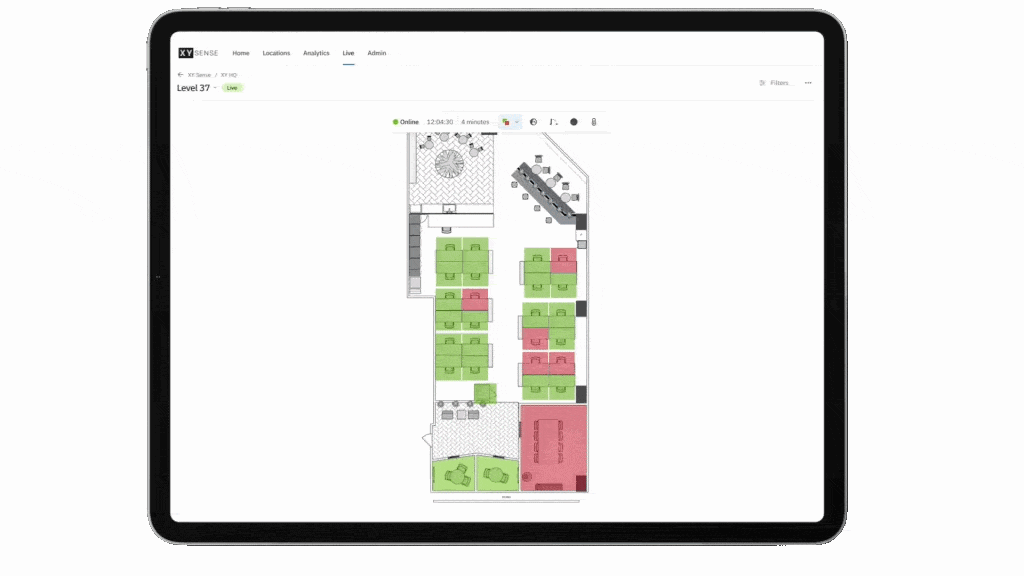Open the XY HQ breadcrumb link
This screenshot has height=576, width=1024.
pos(229,75)
